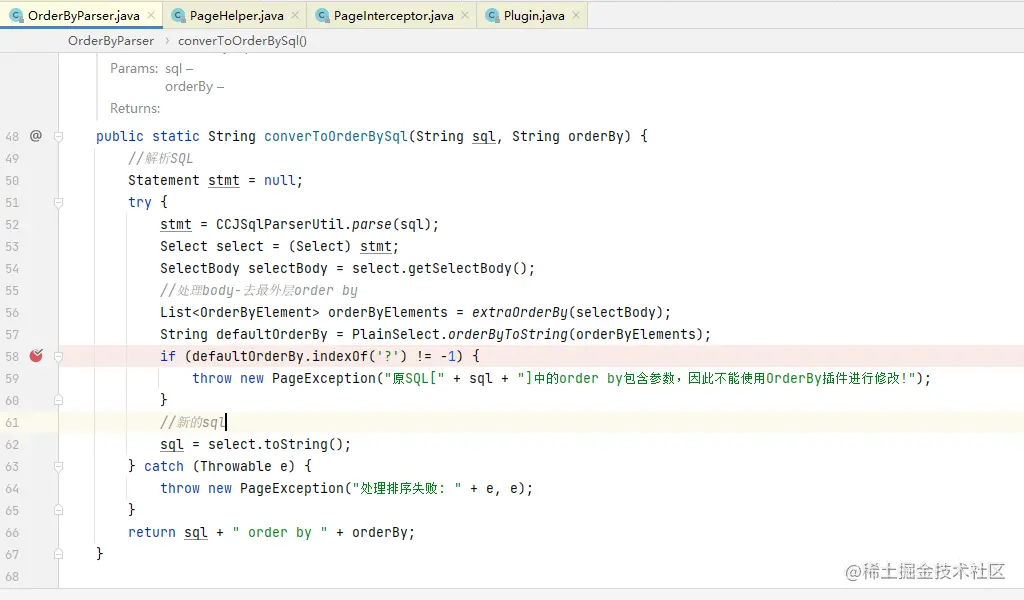Click converToOrderBySql() in the breadcrumb

point(242,40)
